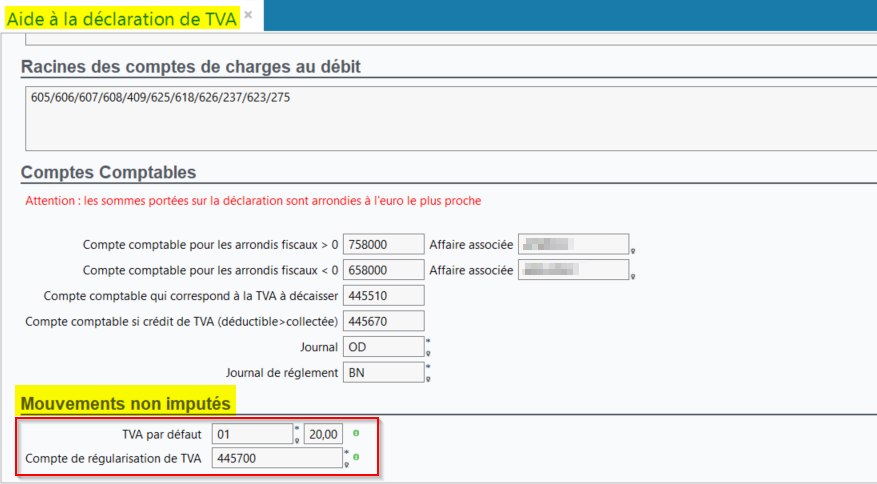Close the Aide à la déclaration de TVA tab
The height and width of the screenshot is (484, 877).
(x=248, y=15)
